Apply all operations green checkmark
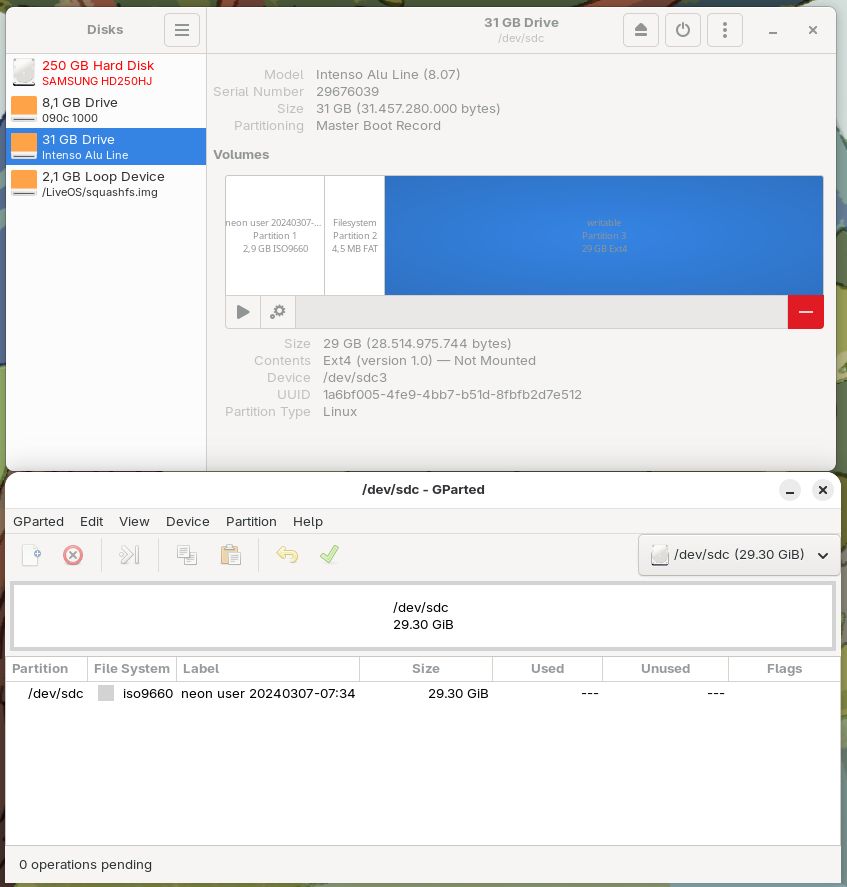847x887 pixels. click(x=329, y=555)
